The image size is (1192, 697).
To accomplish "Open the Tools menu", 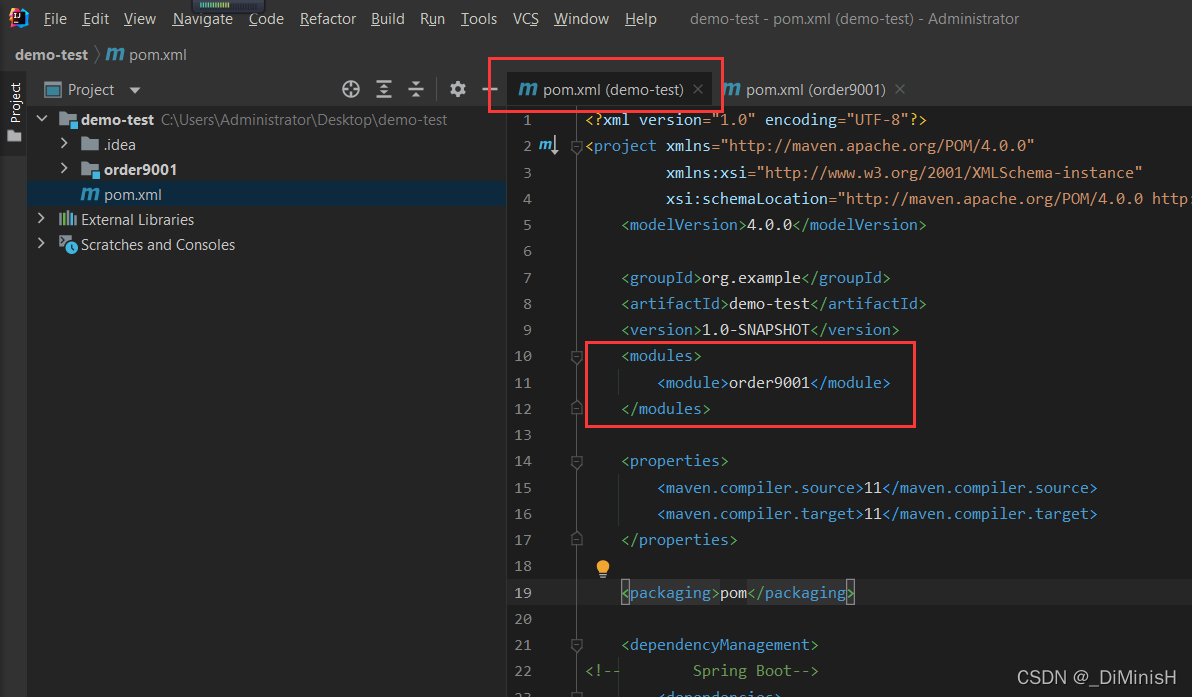I will click(x=479, y=19).
